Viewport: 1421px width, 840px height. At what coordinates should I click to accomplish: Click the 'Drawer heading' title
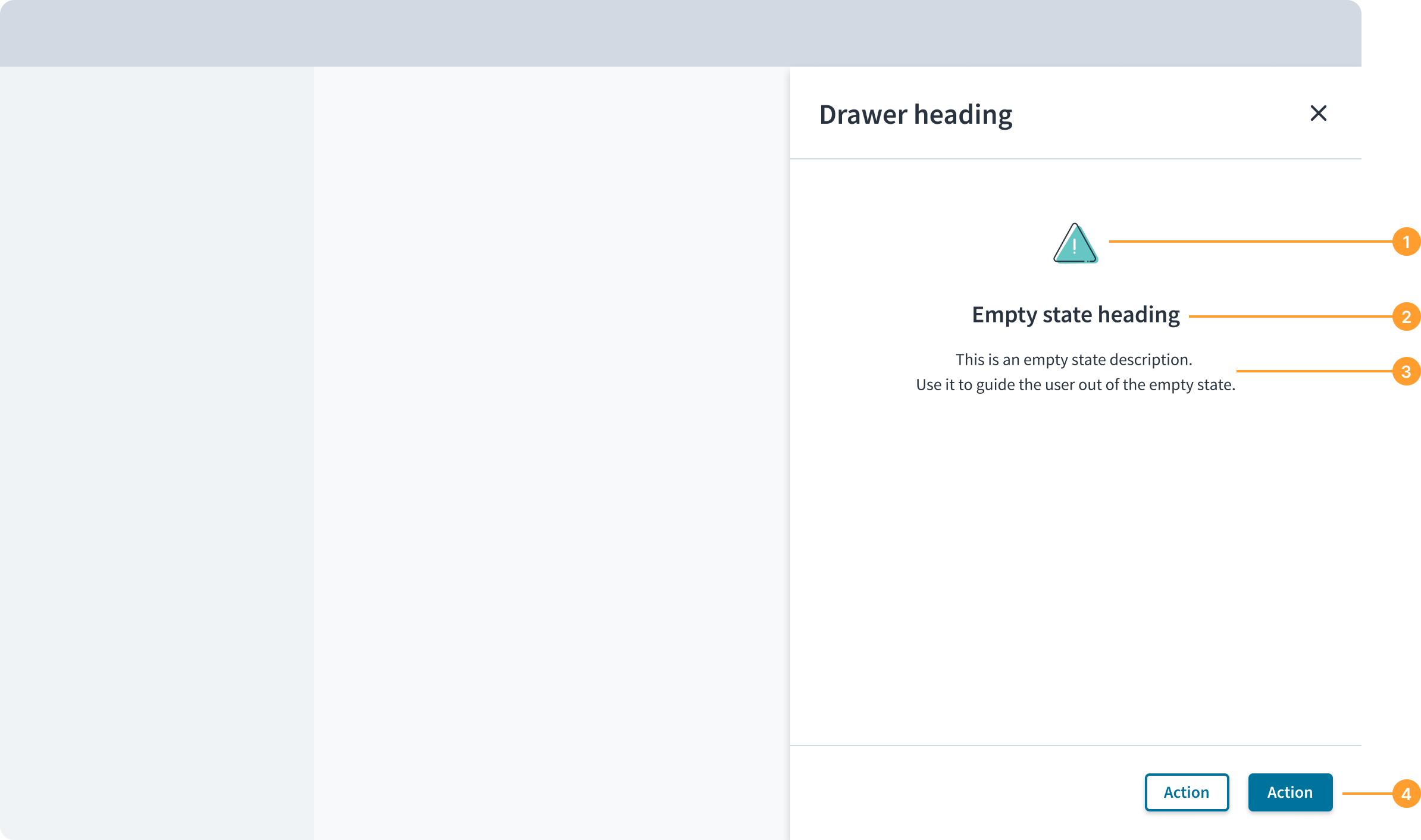pos(916,115)
